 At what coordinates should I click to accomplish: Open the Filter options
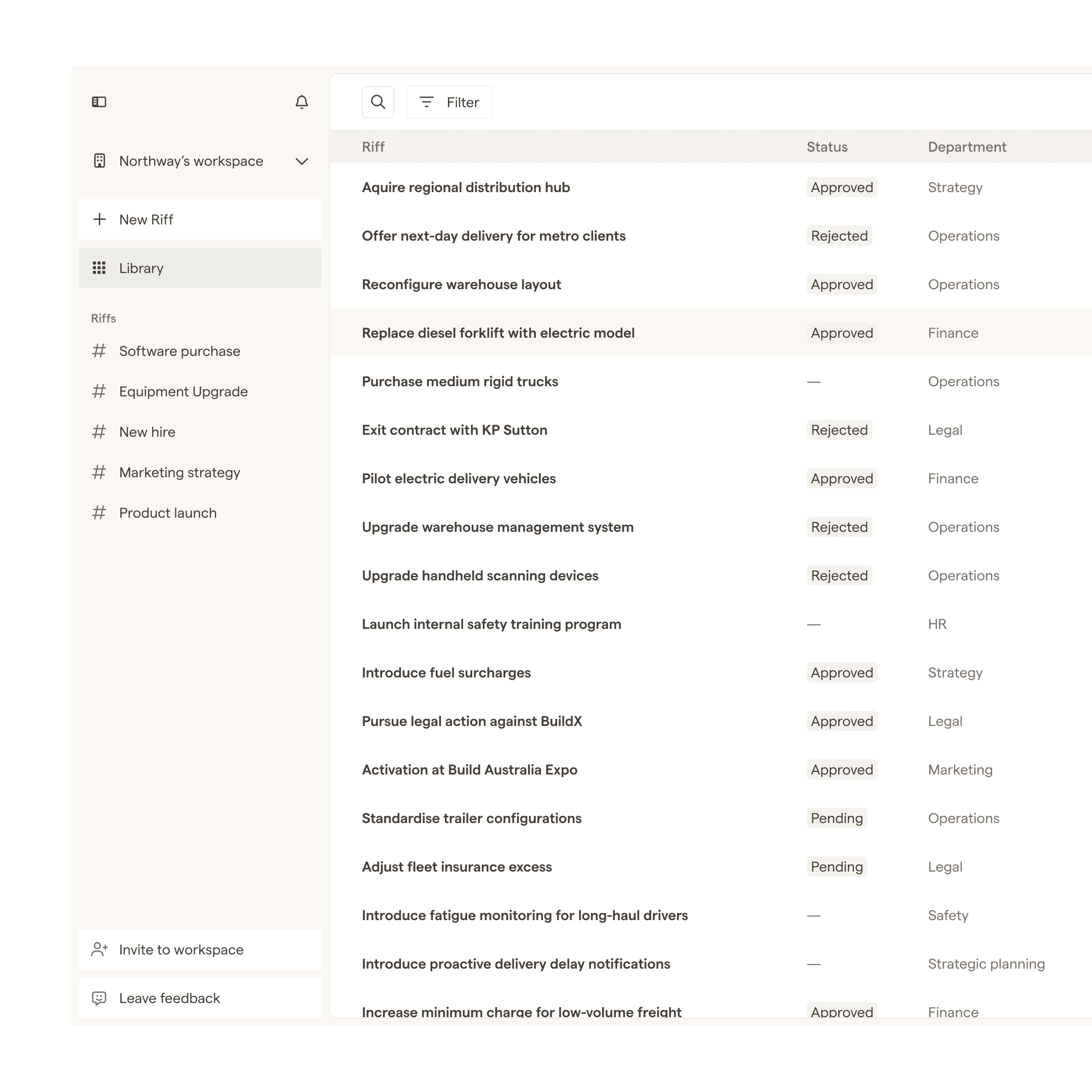pyautogui.click(x=449, y=102)
